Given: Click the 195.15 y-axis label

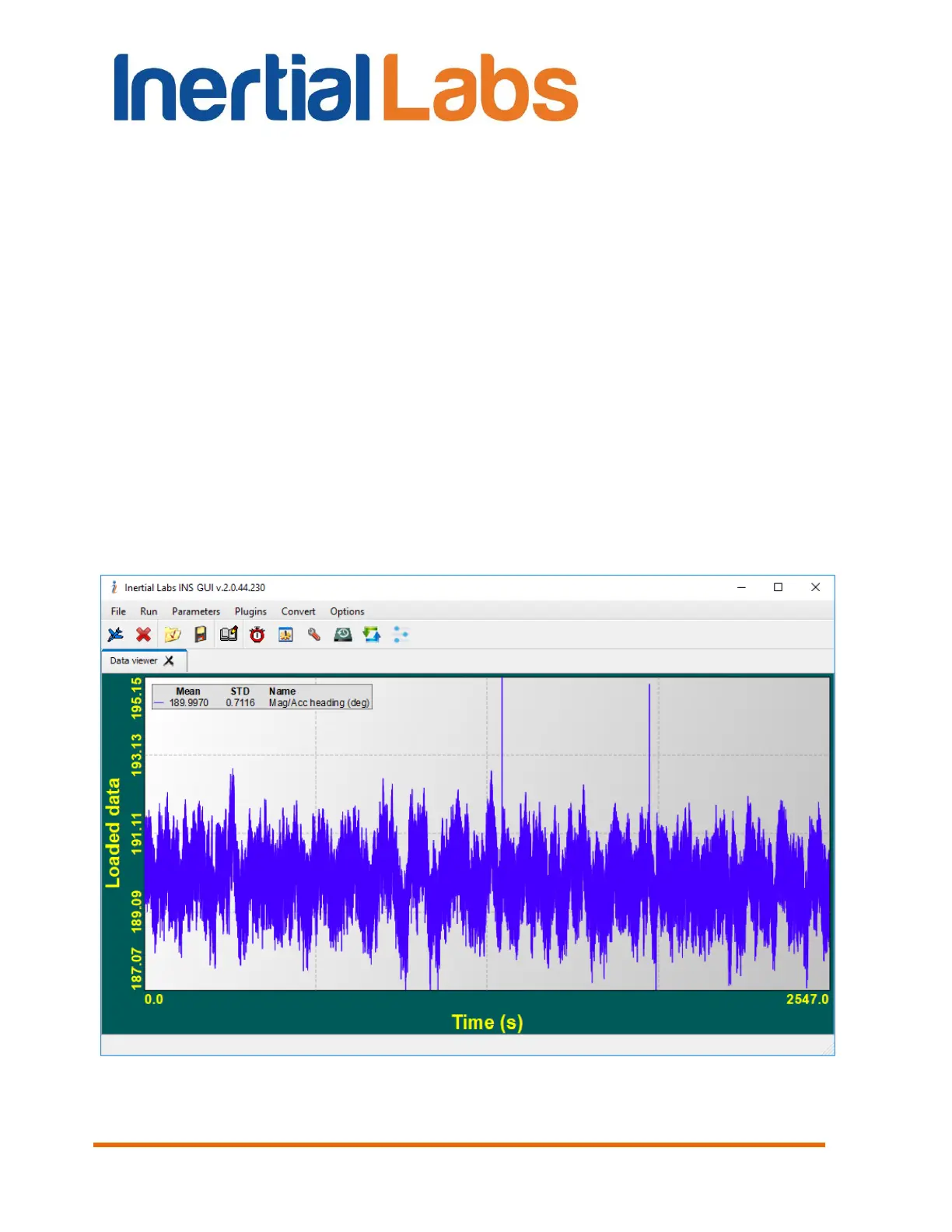Looking at the screenshot, I should [x=137, y=697].
